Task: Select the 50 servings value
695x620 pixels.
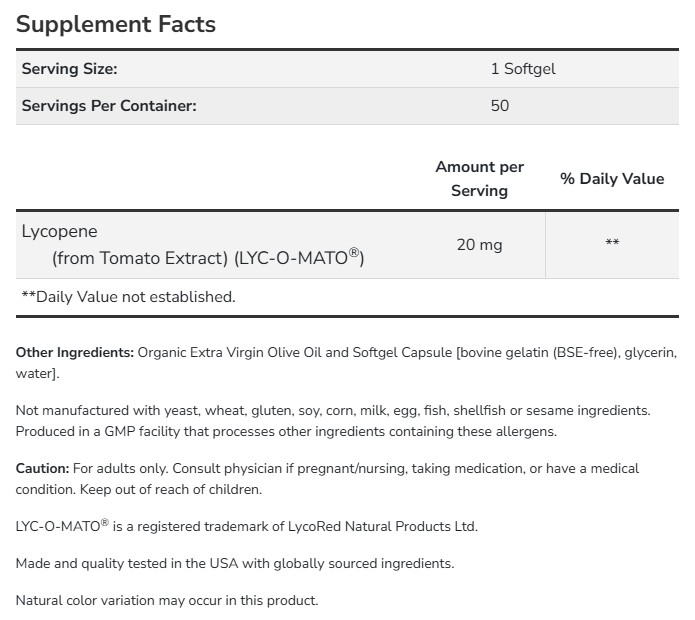Action: (x=499, y=105)
